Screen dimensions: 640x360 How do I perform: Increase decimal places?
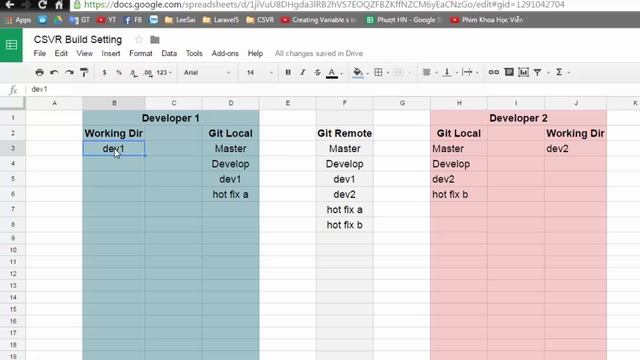click(x=148, y=73)
